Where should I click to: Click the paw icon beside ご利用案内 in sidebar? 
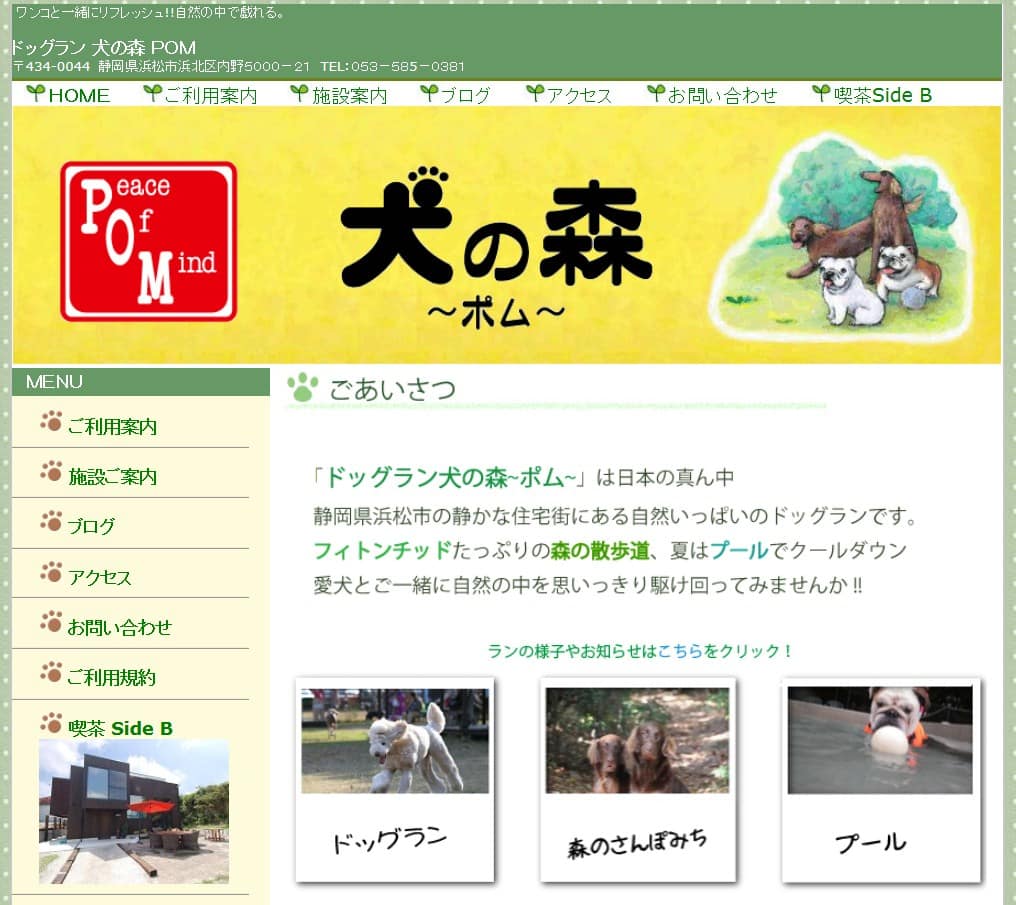(x=51, y=422)
